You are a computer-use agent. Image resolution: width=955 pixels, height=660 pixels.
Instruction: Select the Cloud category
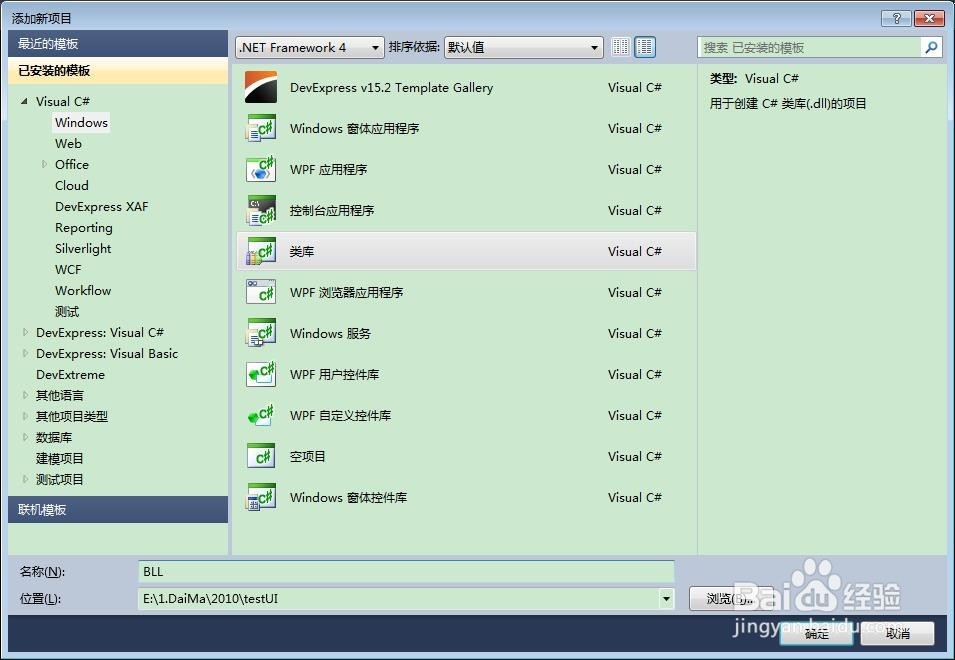(72, 186)
